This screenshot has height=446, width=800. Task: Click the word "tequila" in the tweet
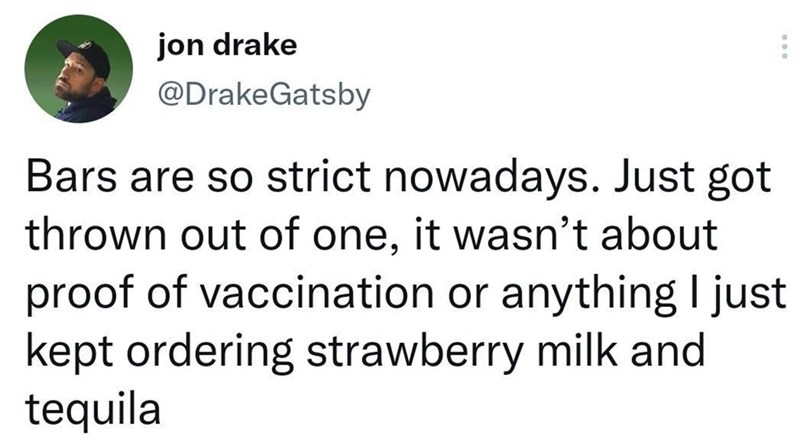[x=92, y=408]
